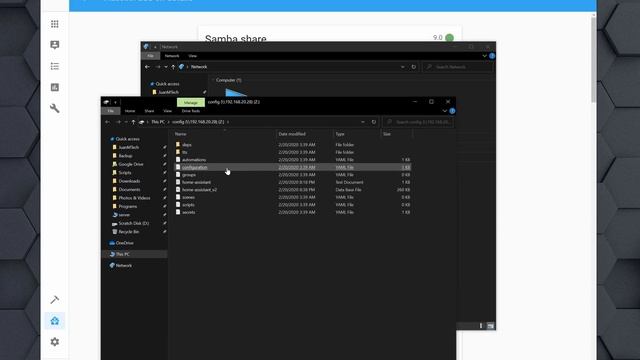This screenshot has width=640, height=360.
Task: Click the help icon in Network window
Action: coord(492,56)
